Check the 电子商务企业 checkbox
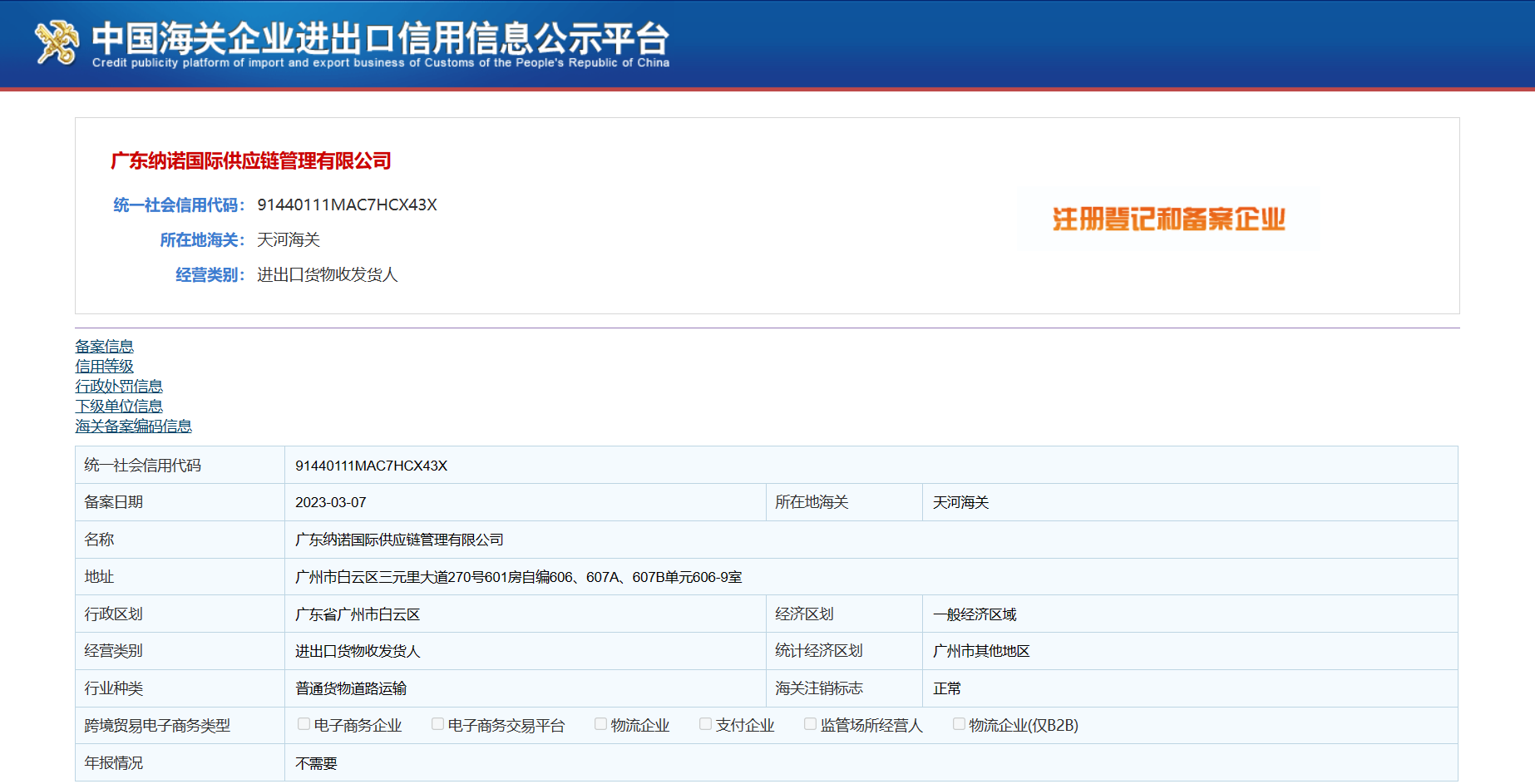This screenshot has height=784, width=1535. point(304,724)
